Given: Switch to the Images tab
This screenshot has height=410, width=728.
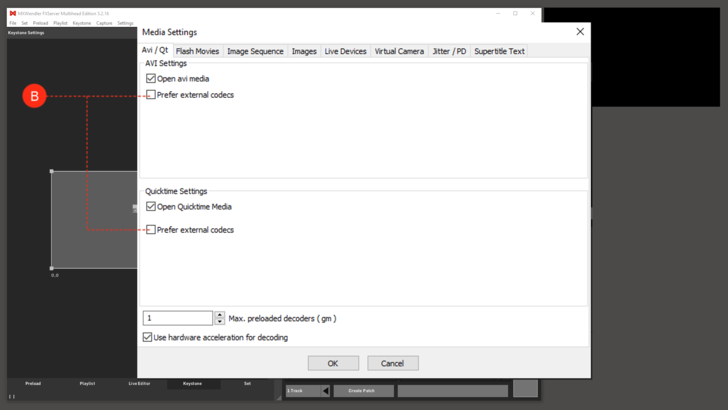Looking at the screenshot, I should point(304,51).
